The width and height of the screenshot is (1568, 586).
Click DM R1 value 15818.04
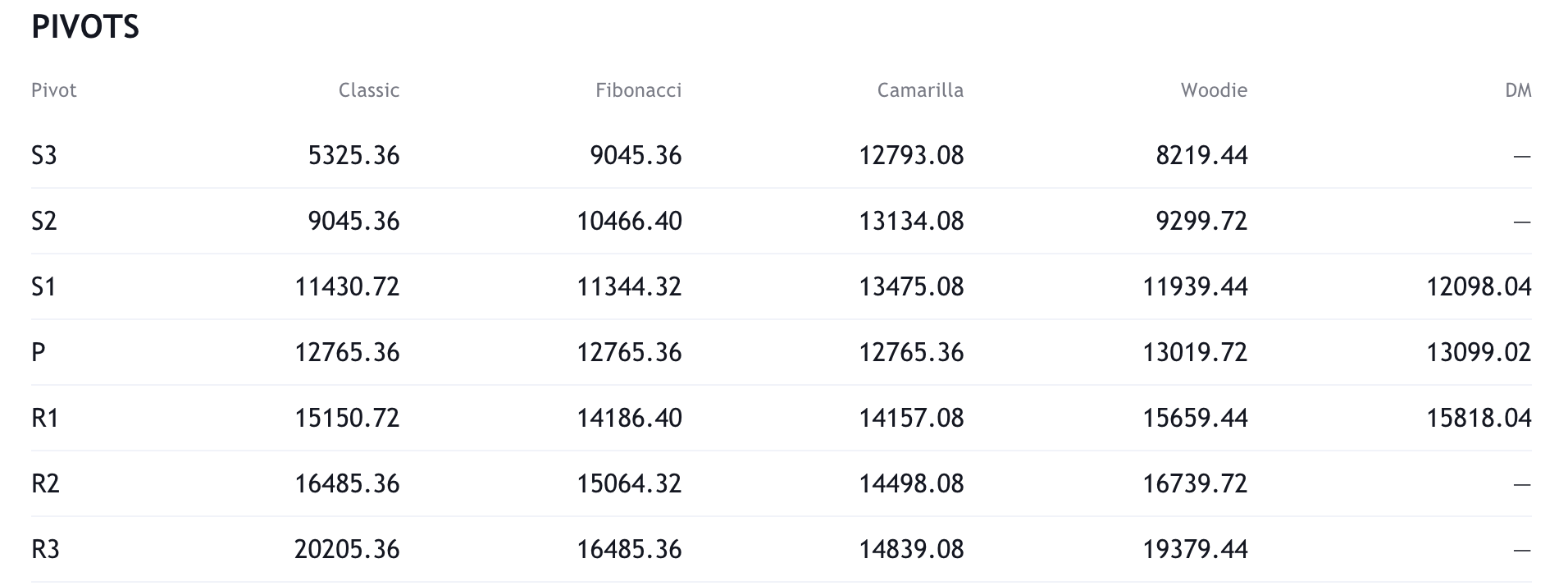click(x=1479, y=418)
